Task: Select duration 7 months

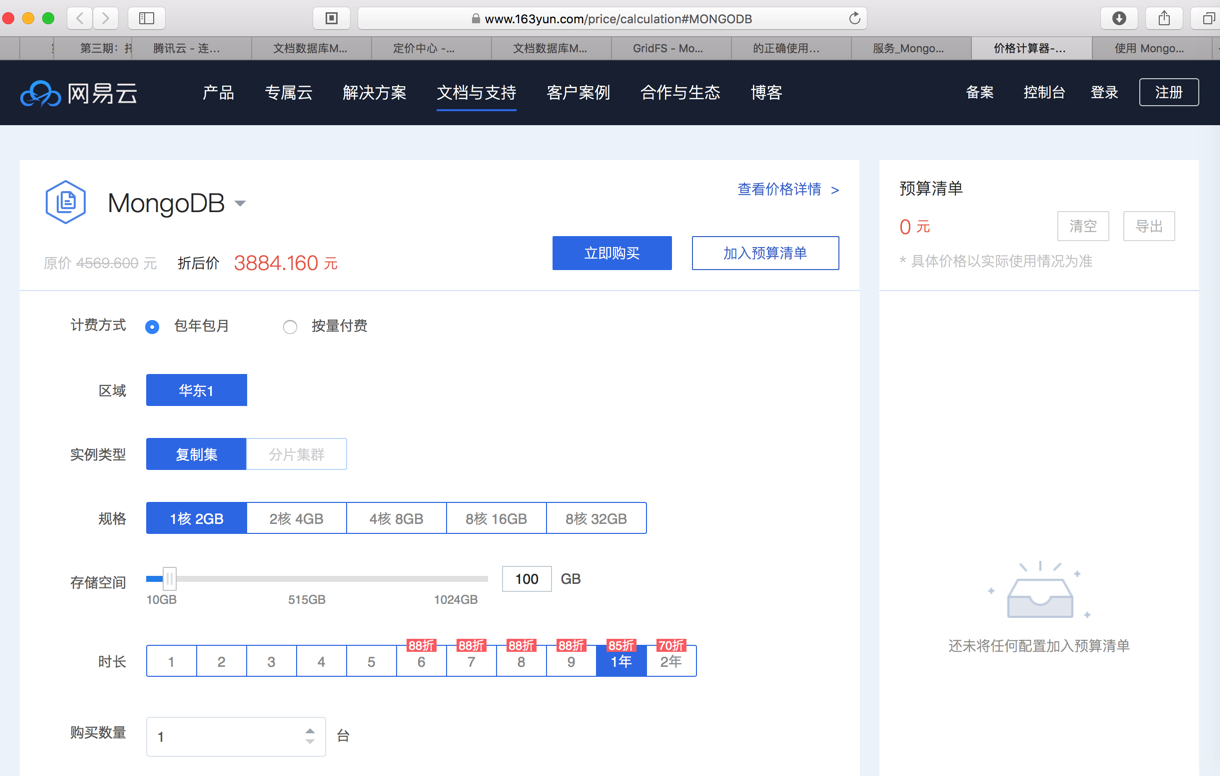Action: (471, 661)
